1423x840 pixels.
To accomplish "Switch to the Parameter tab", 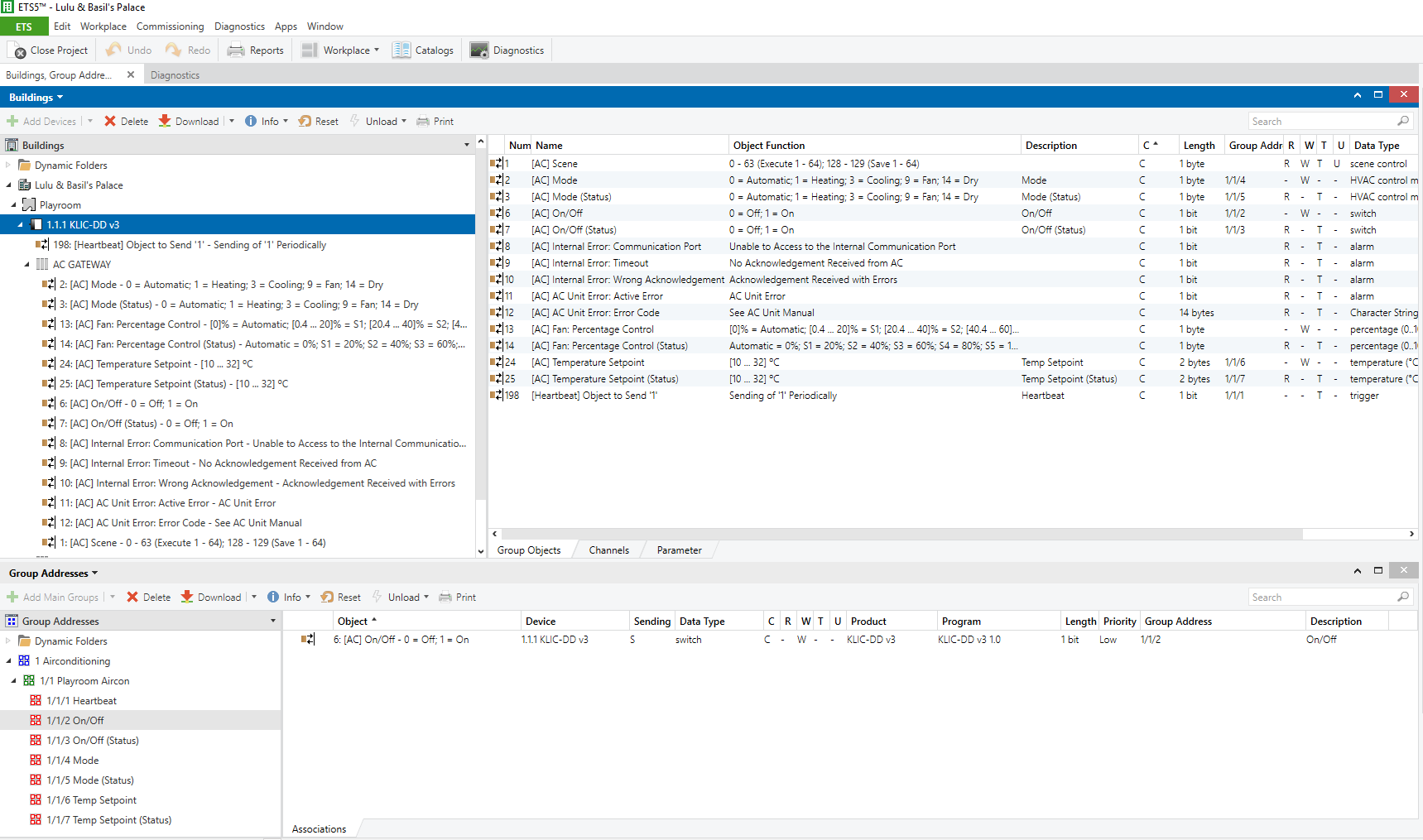I will tap(679, 550).
